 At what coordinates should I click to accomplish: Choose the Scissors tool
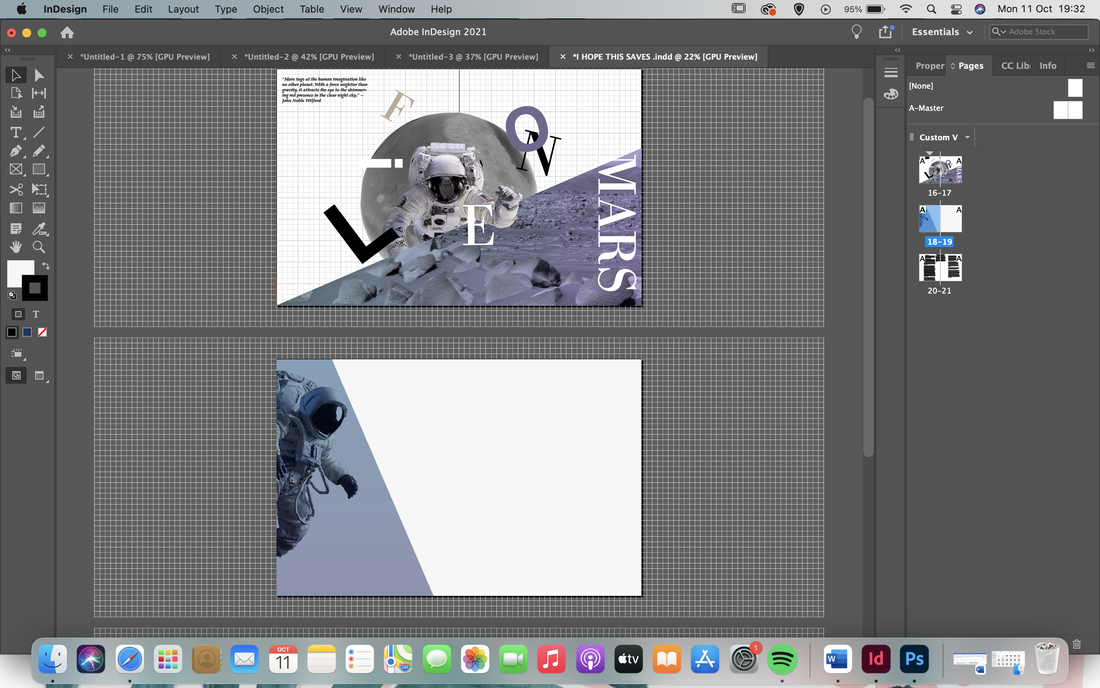(x=15, y=189)
